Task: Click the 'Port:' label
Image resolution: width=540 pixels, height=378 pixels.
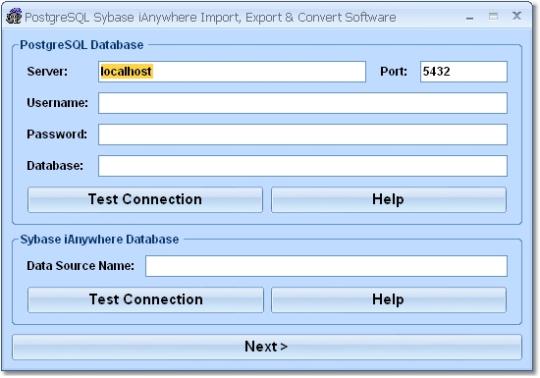Action: coord(394,72)
